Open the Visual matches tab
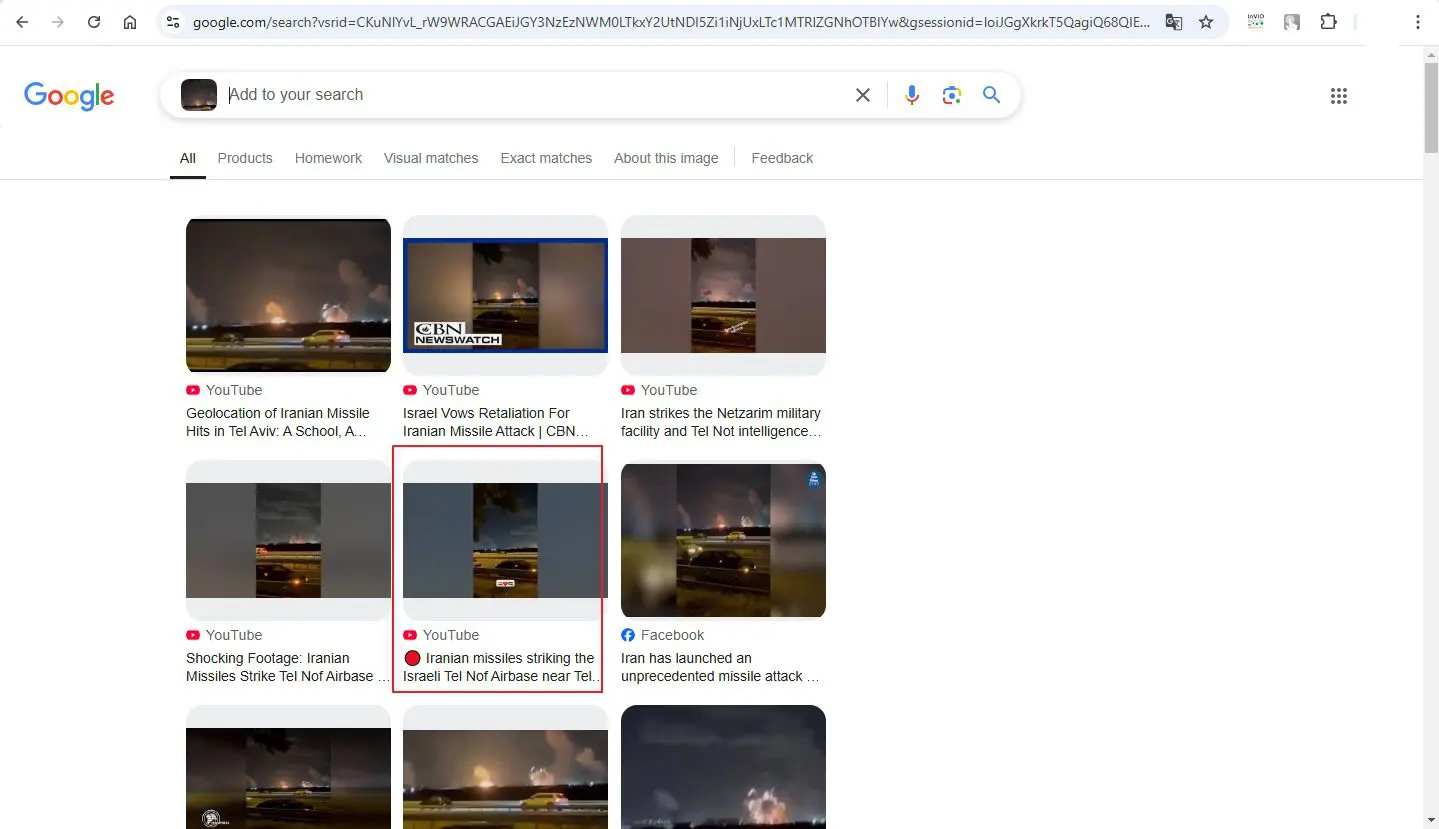This screenshot has width=1439, height=829. [431, 158]
